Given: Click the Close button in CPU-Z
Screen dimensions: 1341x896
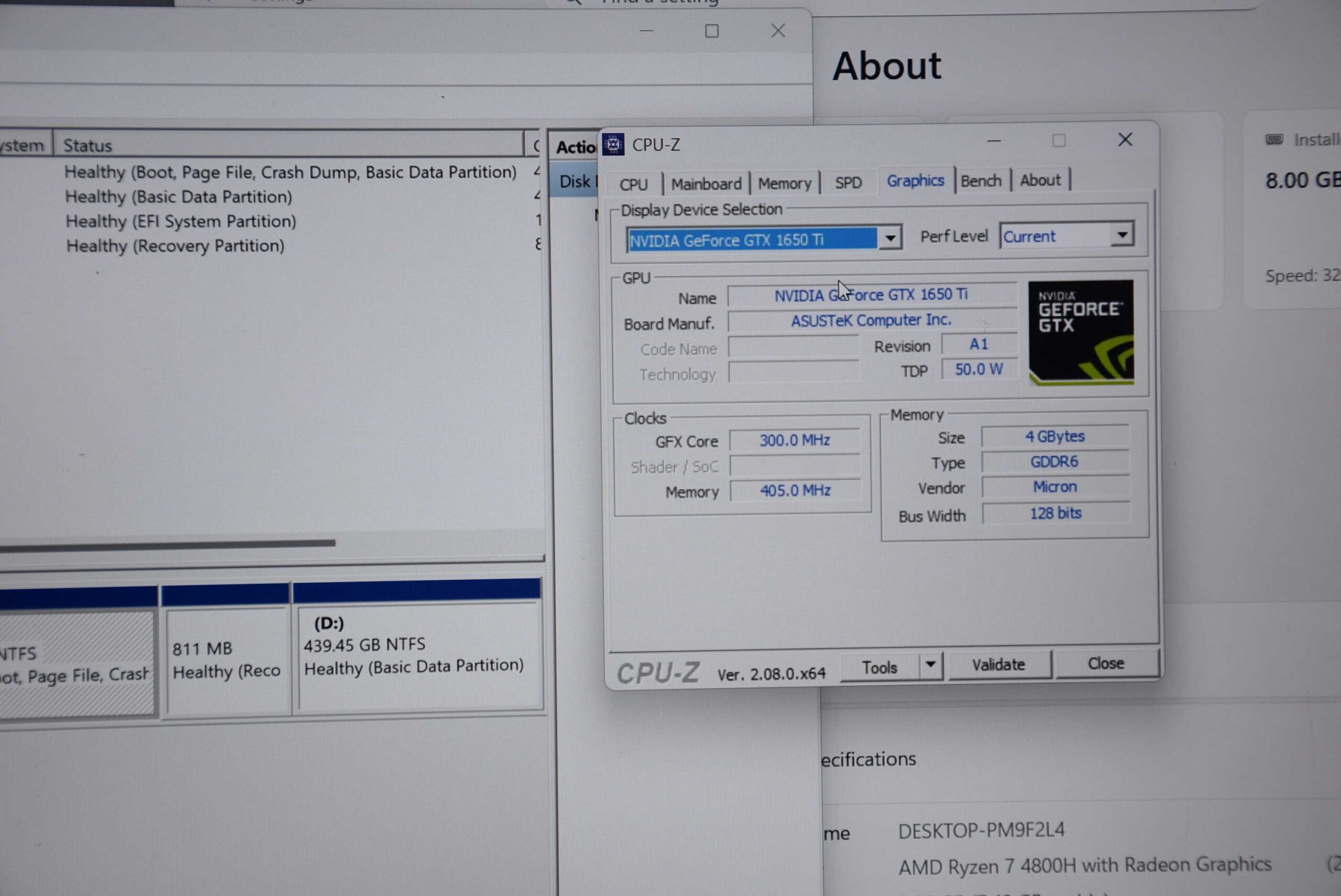Looking at the screenshot, I should (1105, 663).
